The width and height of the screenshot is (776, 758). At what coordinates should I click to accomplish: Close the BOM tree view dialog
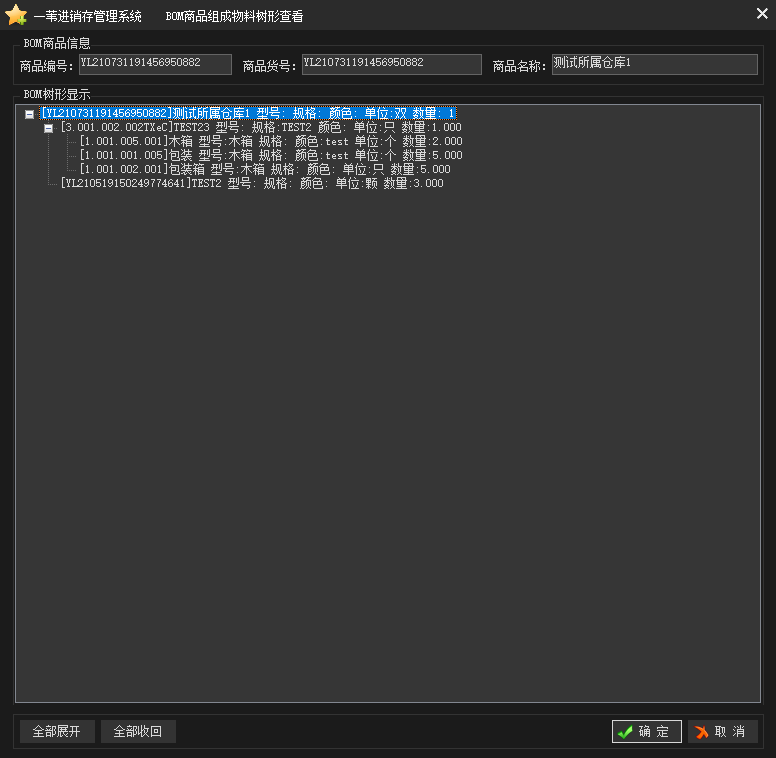coord(762,13)
